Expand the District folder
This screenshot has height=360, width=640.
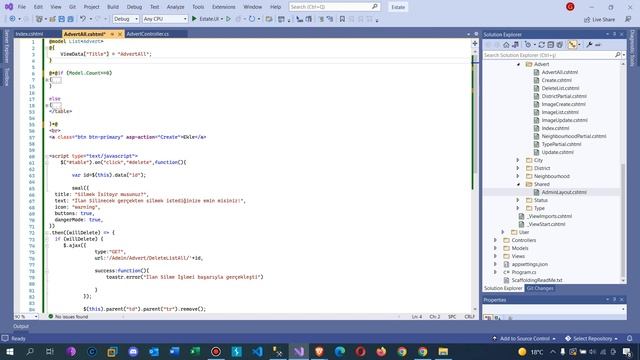(518, 168)
